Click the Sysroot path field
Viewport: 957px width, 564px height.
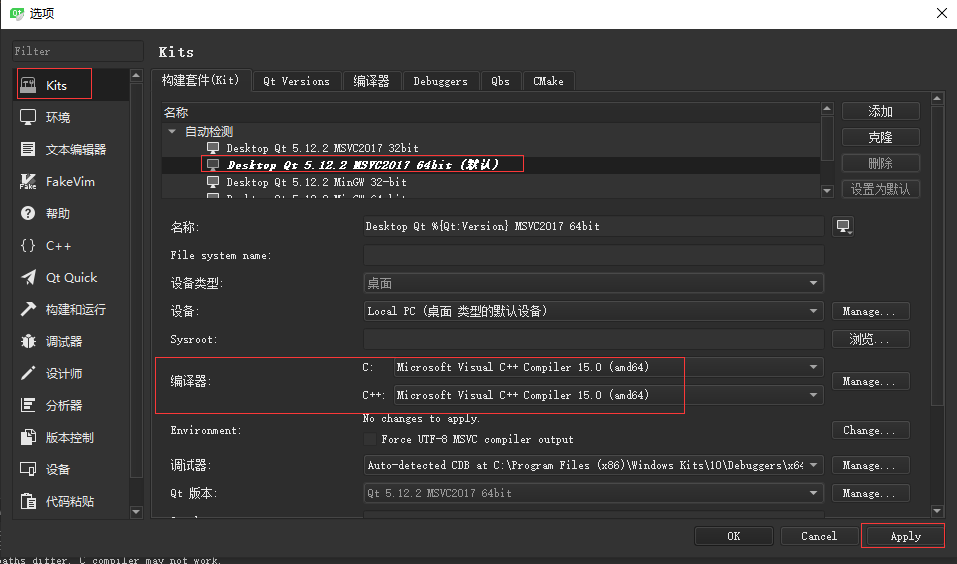point(593,339)
